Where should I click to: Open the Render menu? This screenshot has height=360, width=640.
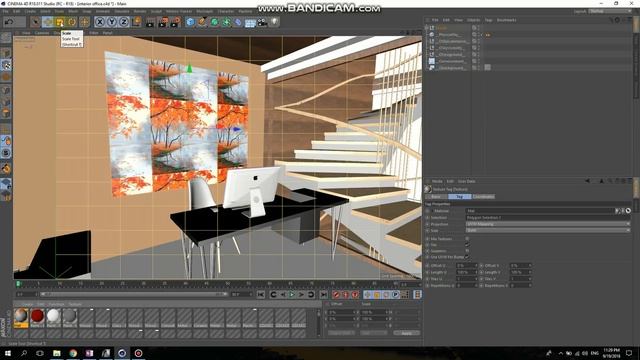140,11
